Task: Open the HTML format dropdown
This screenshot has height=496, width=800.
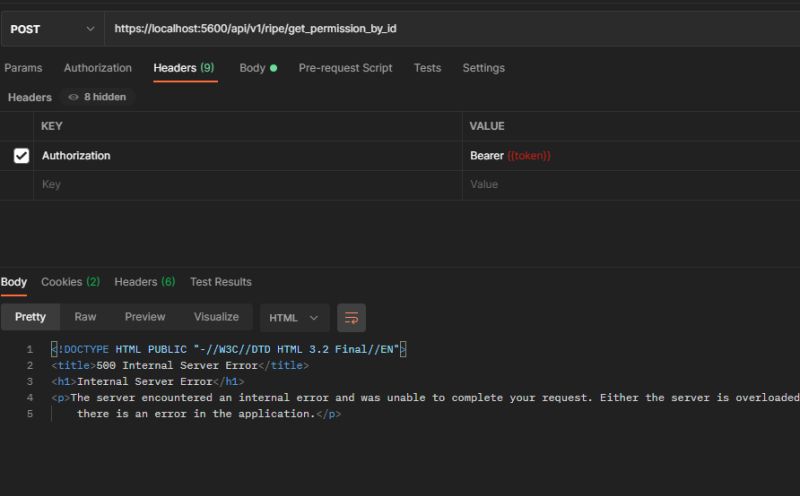Action: pyautogui.click(x=294, y=318)
